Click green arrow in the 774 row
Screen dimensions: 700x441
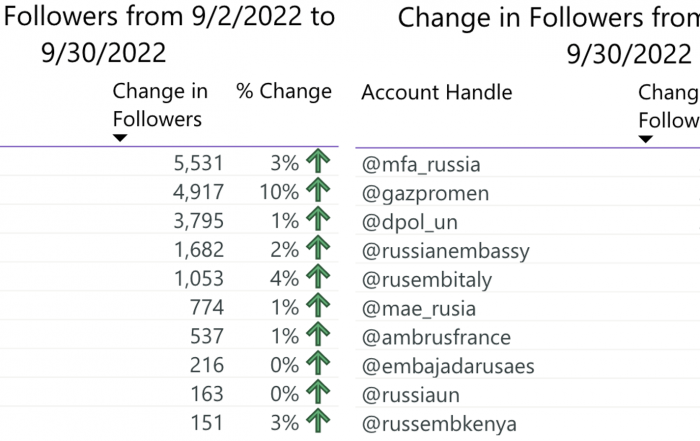click(318, 305)
